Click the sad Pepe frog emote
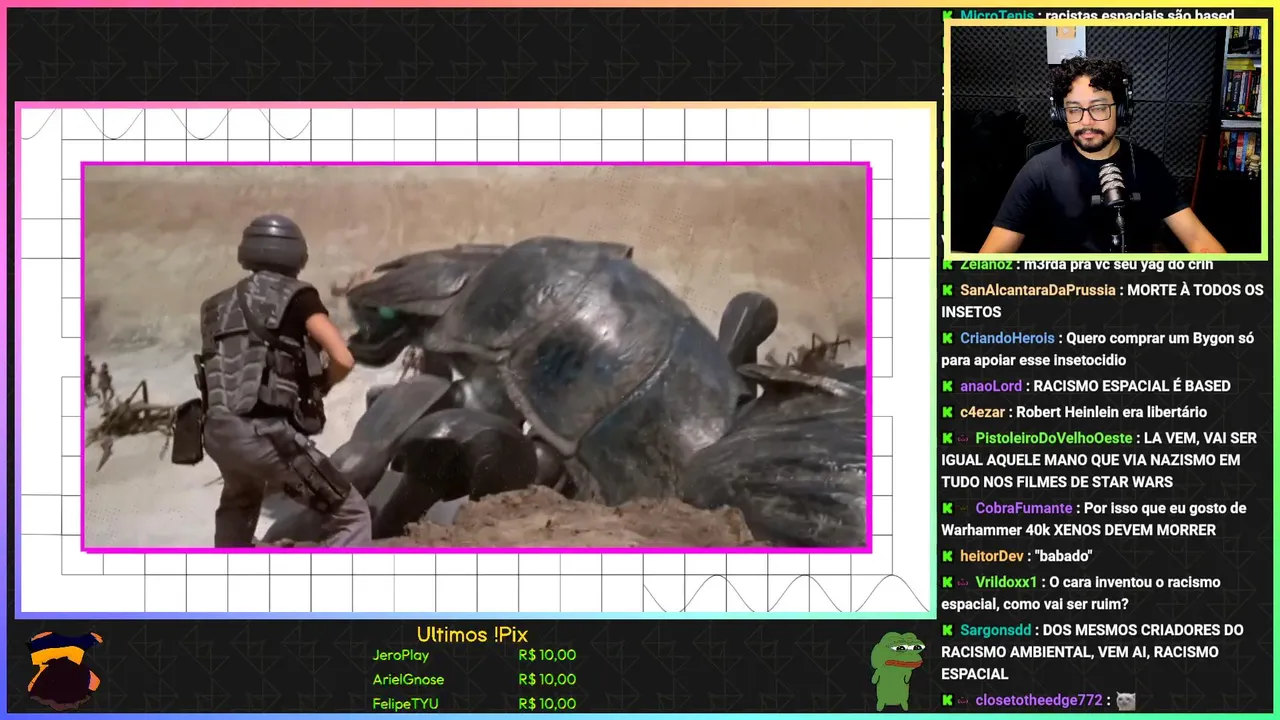 pyautogui.click(x=897, y=670)
